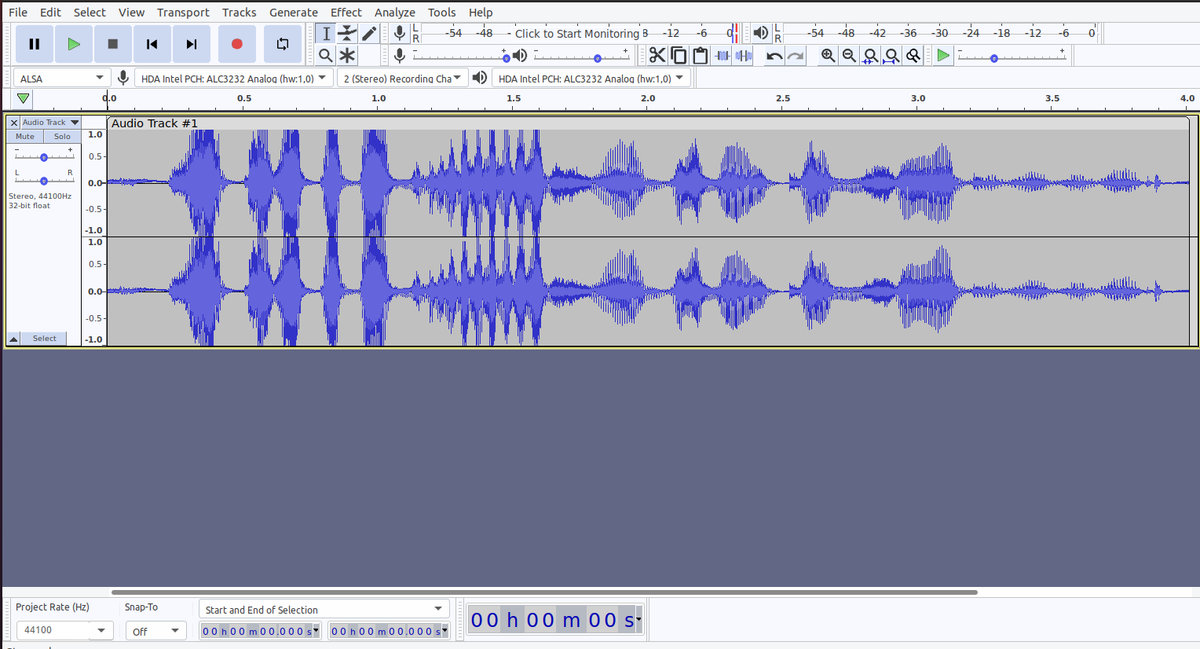The width and height of the screenshot is (1200, 649).
Task: Open the Analyze menu
Action: pos(395,12)
